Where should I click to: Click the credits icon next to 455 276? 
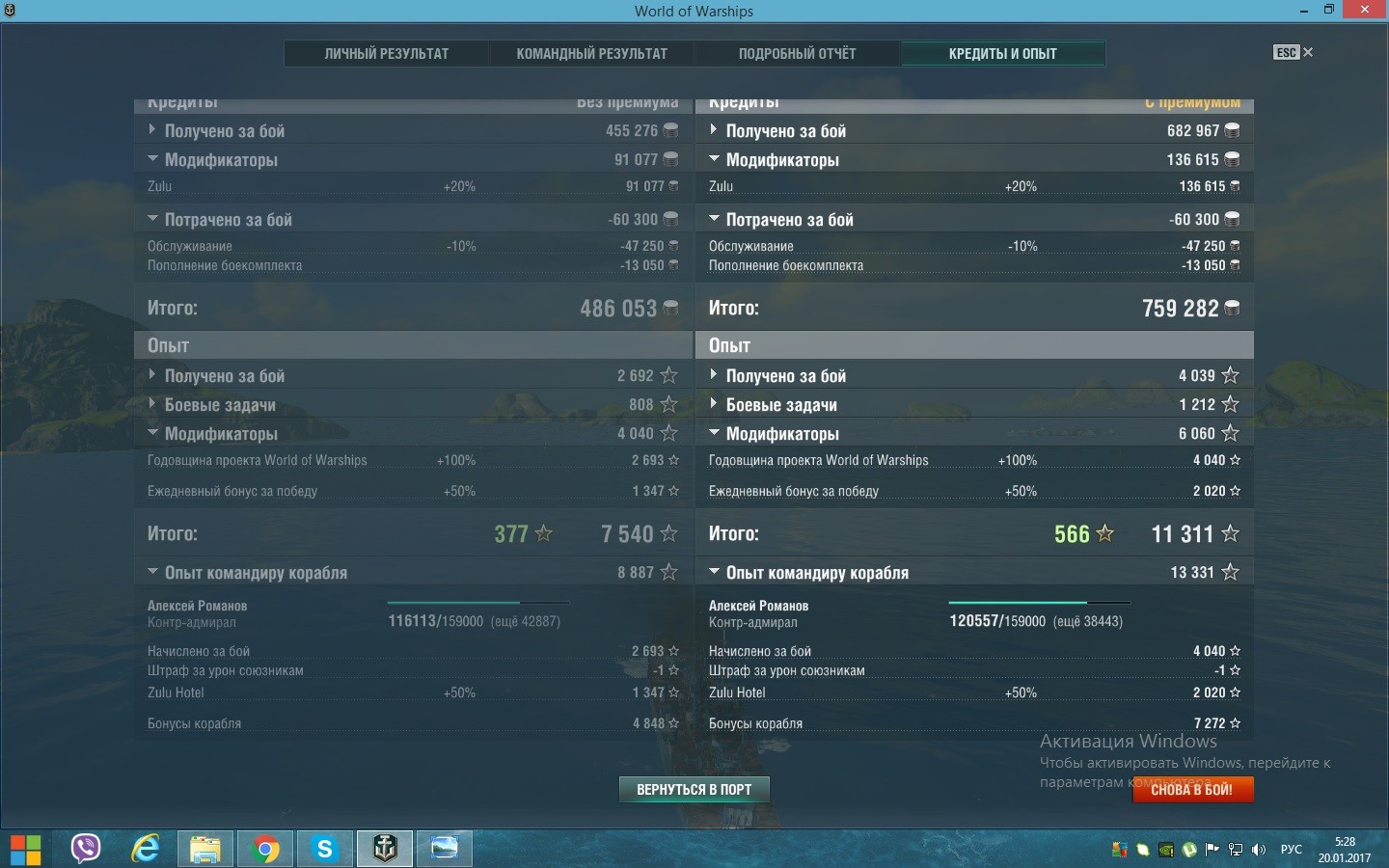(x=670, y=130)
